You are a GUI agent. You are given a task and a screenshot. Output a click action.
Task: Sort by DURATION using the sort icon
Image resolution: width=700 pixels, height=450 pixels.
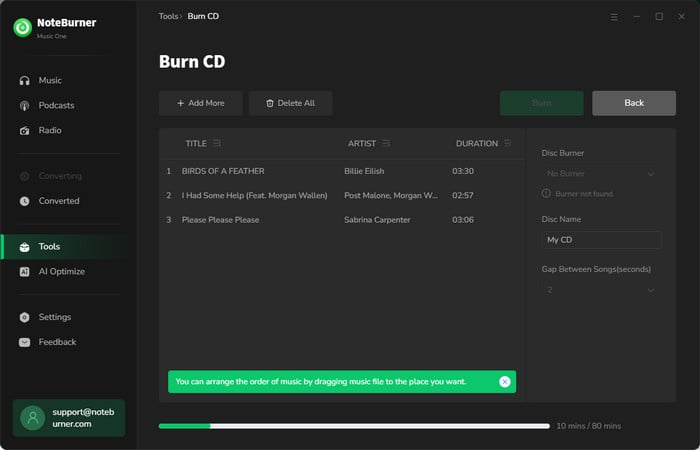508,143
